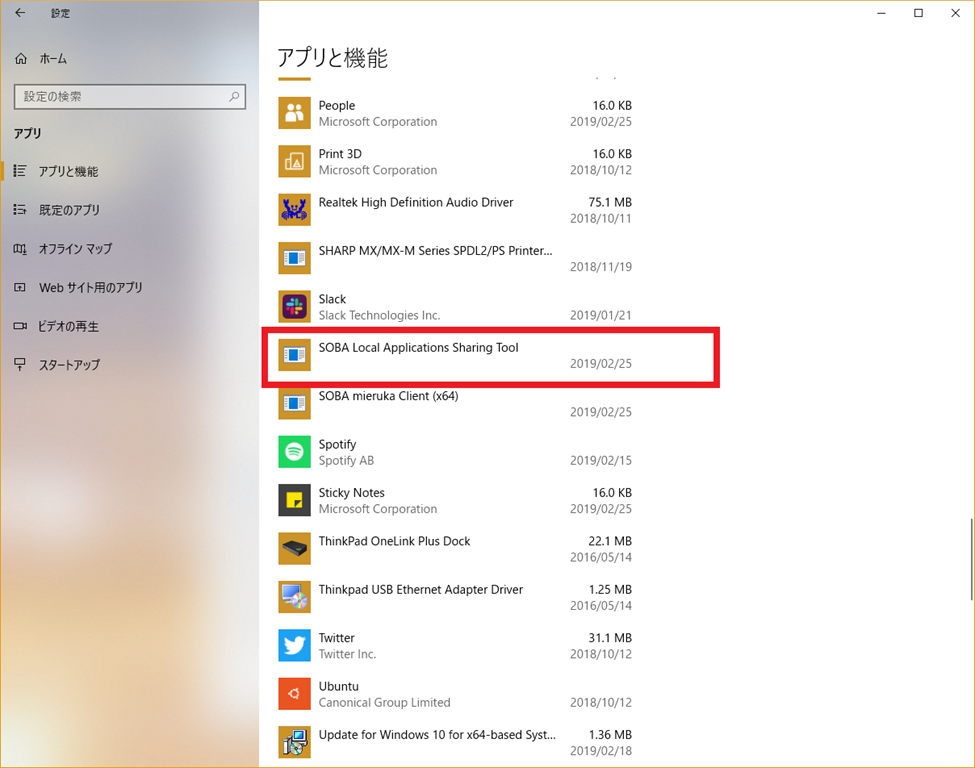This screenshot has height=768, width=975.
Task: Click the 2019/02/15 date of Spotify
Action: click(x=601, y=461)
